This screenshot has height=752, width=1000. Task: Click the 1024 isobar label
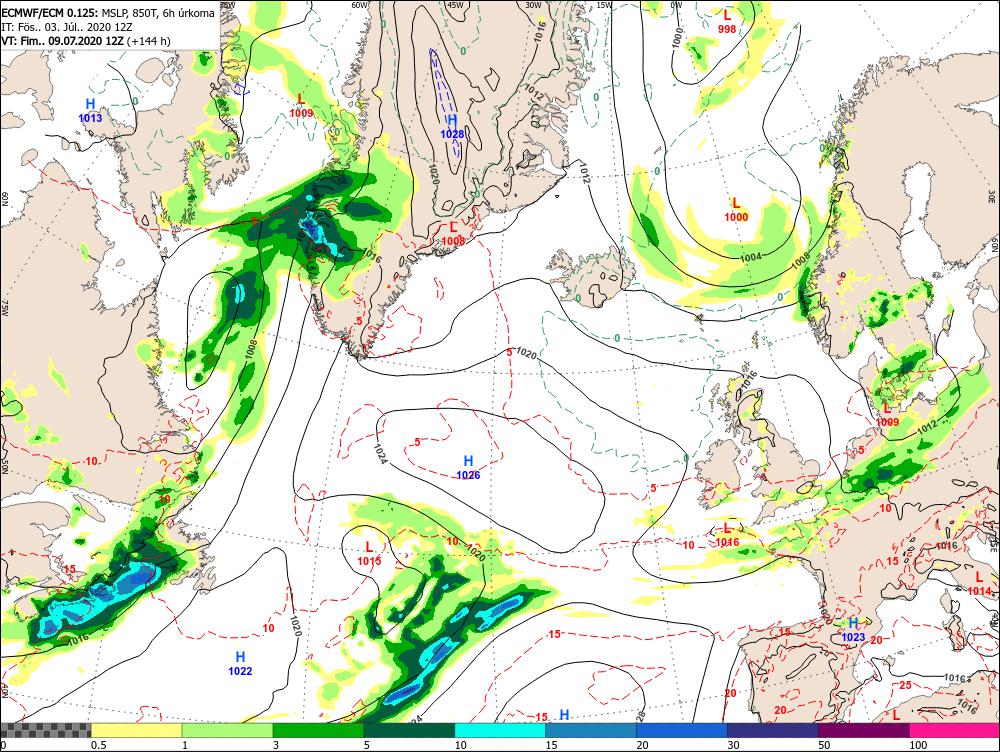(379, 451)
